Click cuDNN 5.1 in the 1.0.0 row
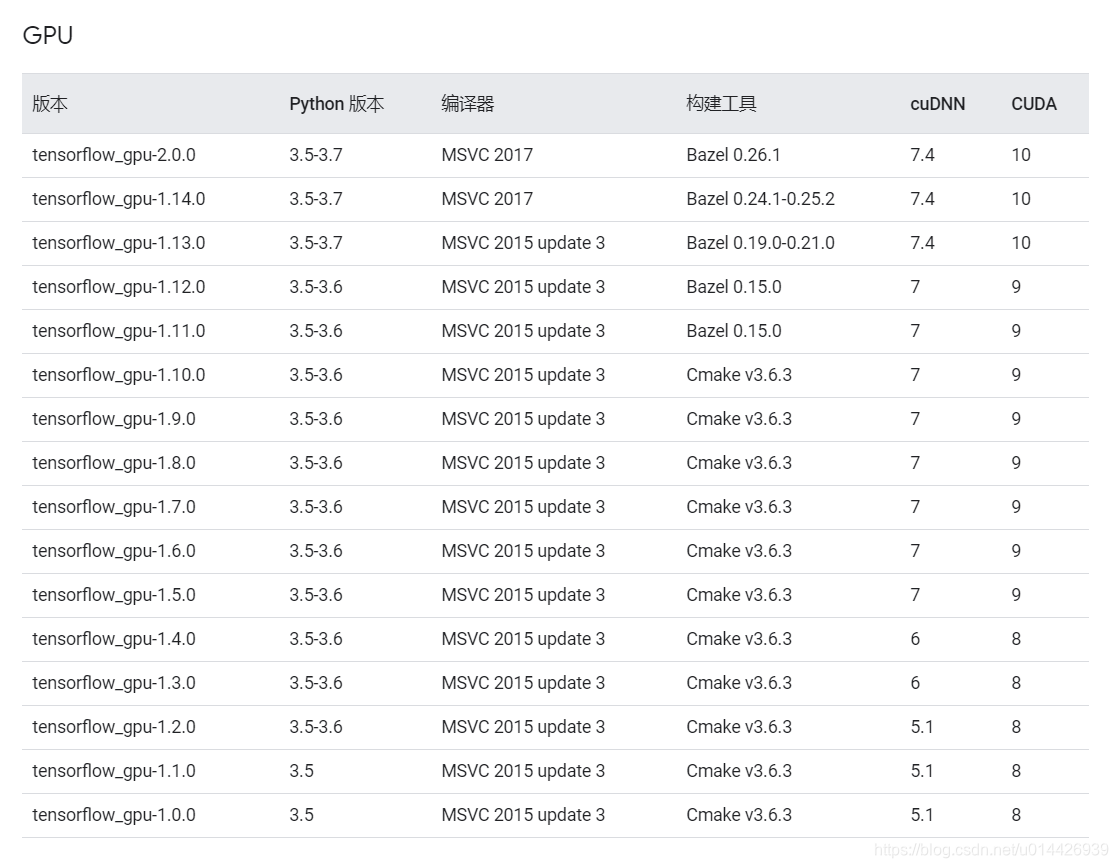 pos(922,815)
